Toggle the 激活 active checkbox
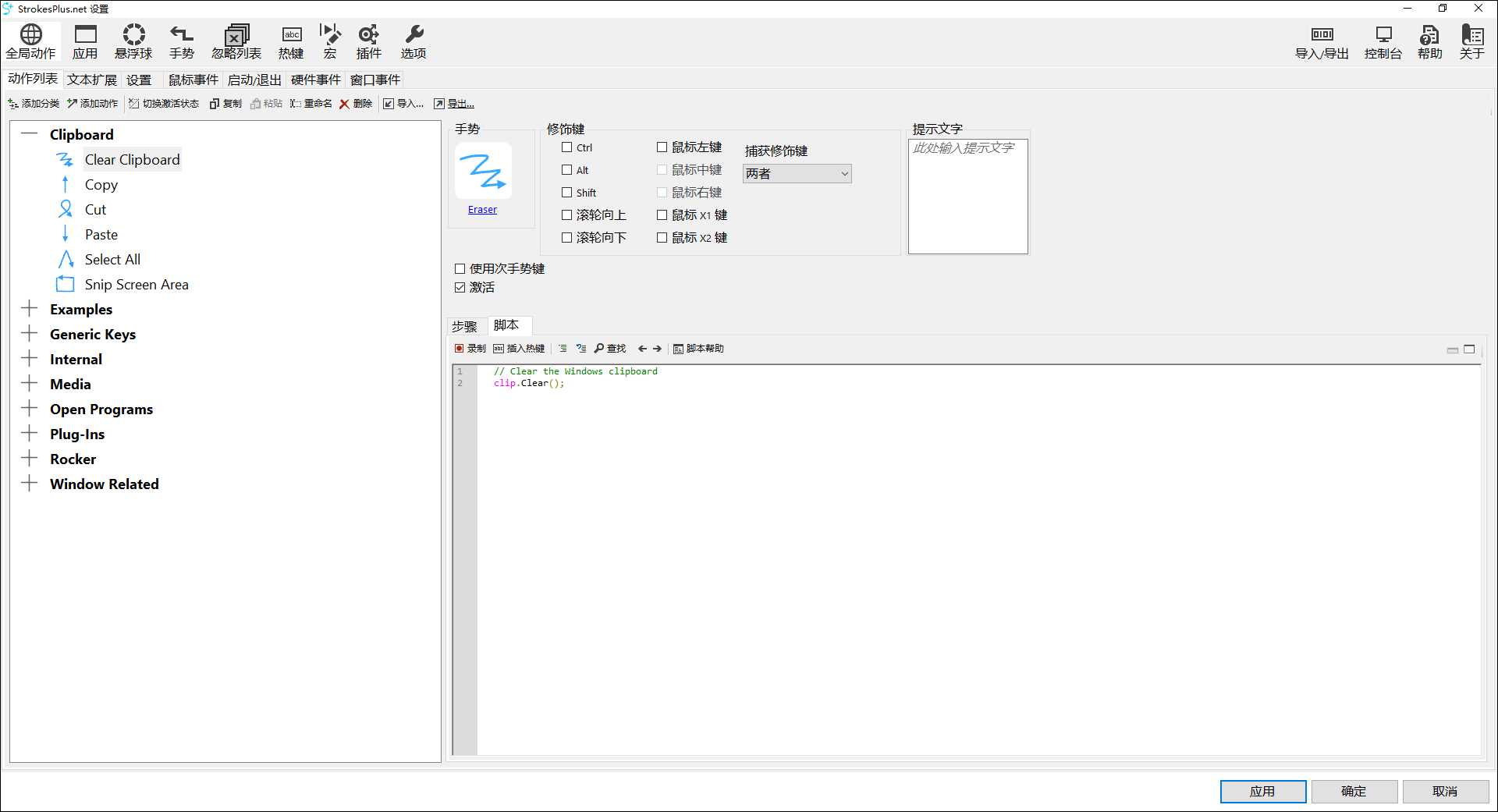Image resolution: width=1498 pixels, height=812 pixels. (460, 288)
